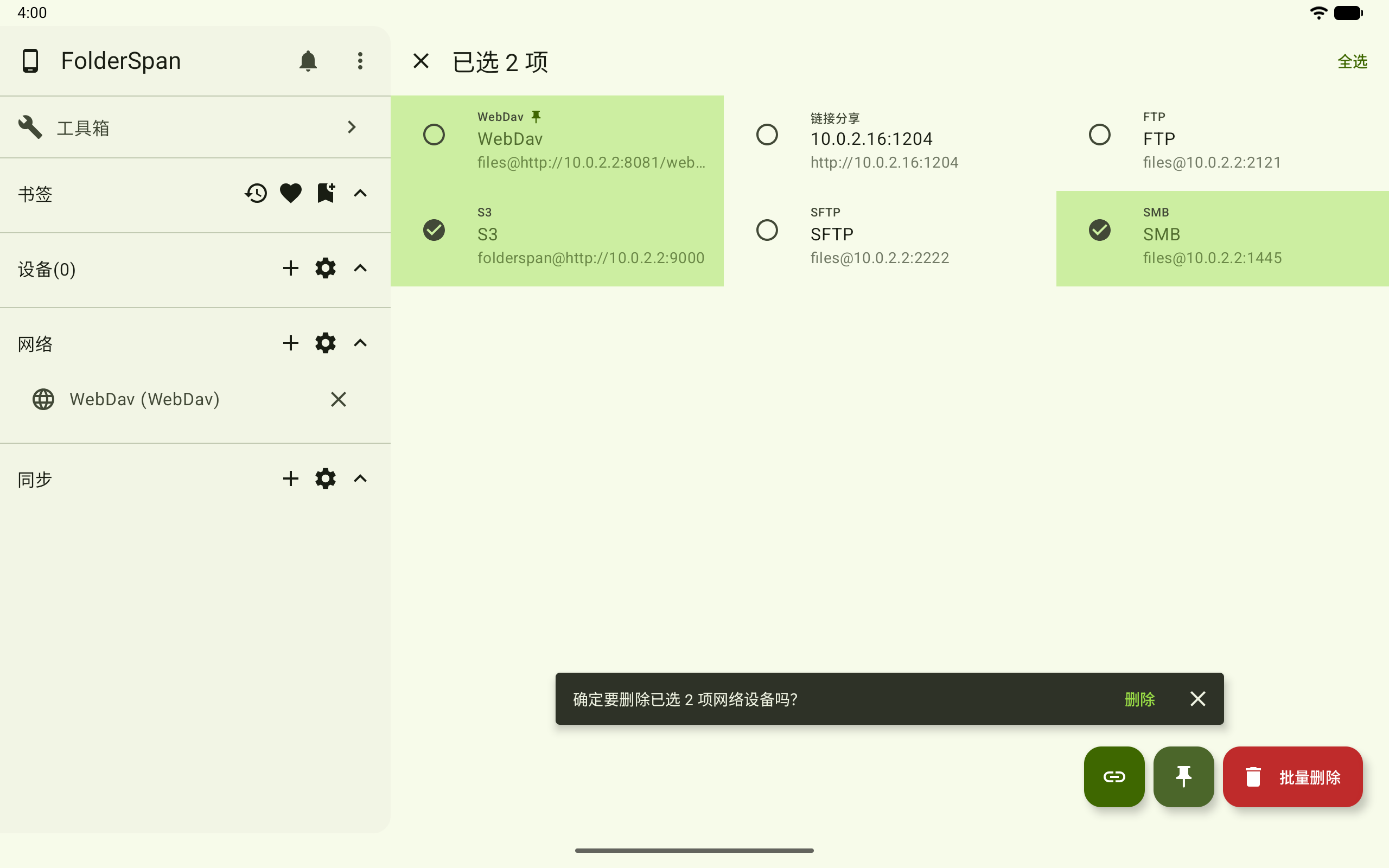Dismiss the delete confirmation snackbar
This screenshot has width=1389, height=868.
(x=1198, y=699)
